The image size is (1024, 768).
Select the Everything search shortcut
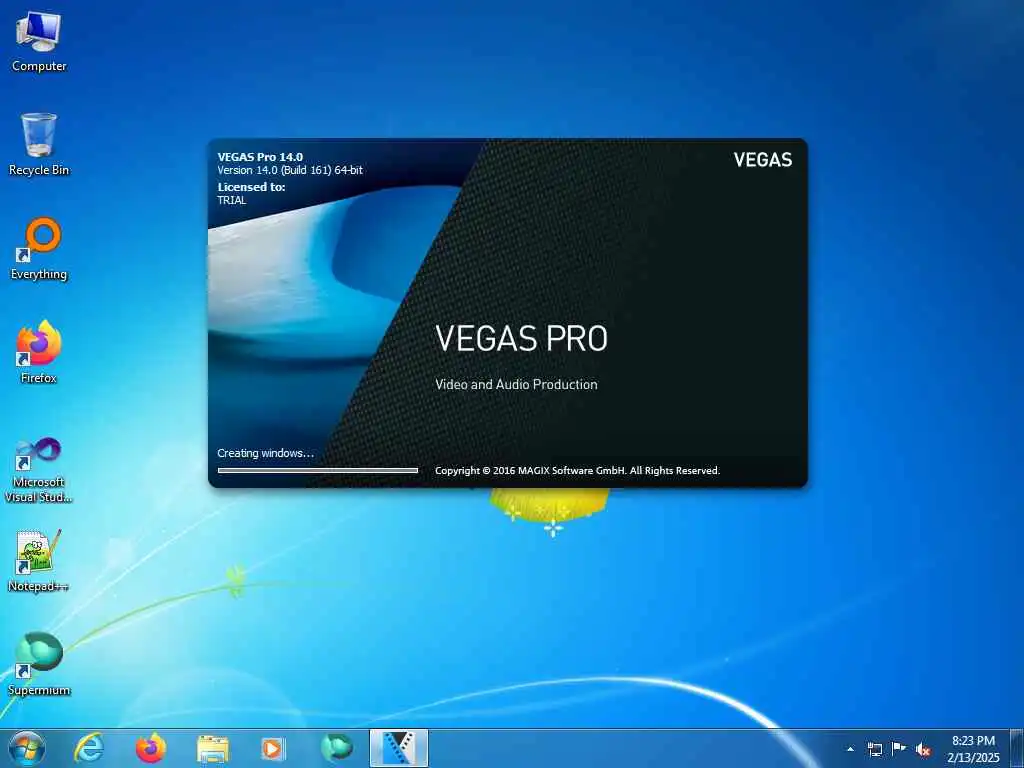[x=39, y=249]
